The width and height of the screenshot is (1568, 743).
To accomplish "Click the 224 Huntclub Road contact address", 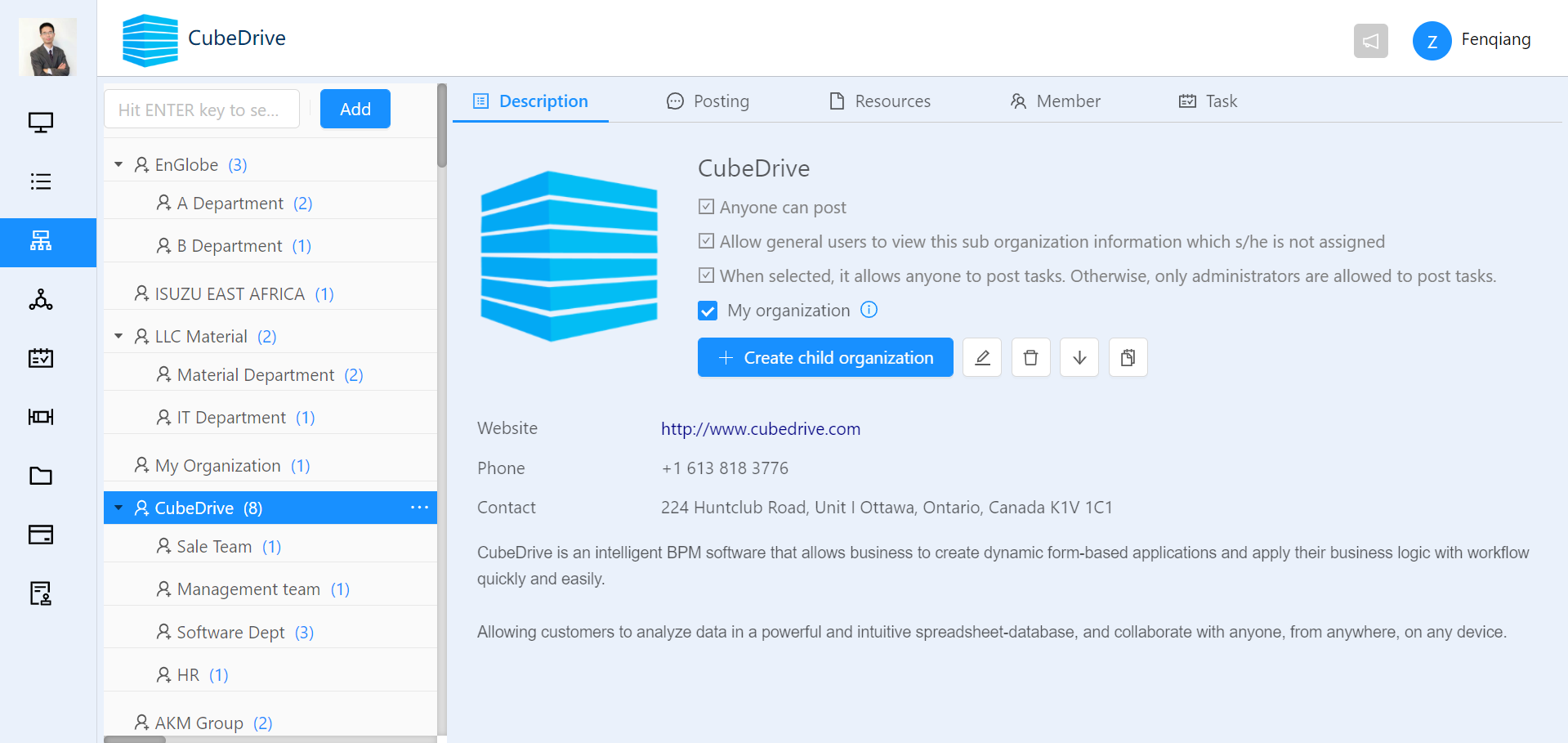I will 887,508.
